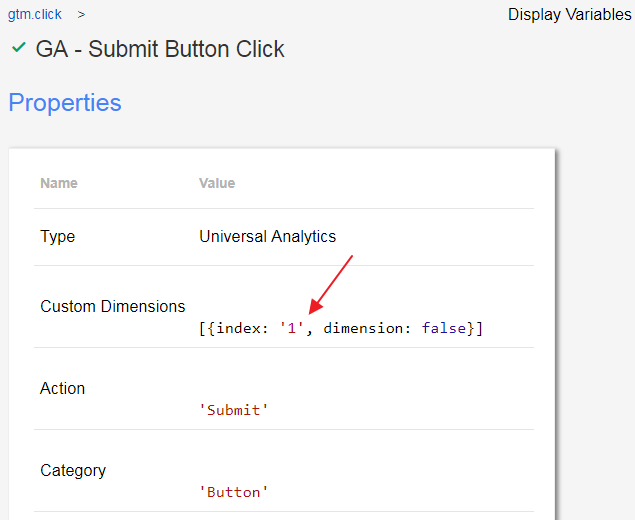This screenshot has height=520, width=635.
Task: Select the Type row label
Action: pos(57,237)
